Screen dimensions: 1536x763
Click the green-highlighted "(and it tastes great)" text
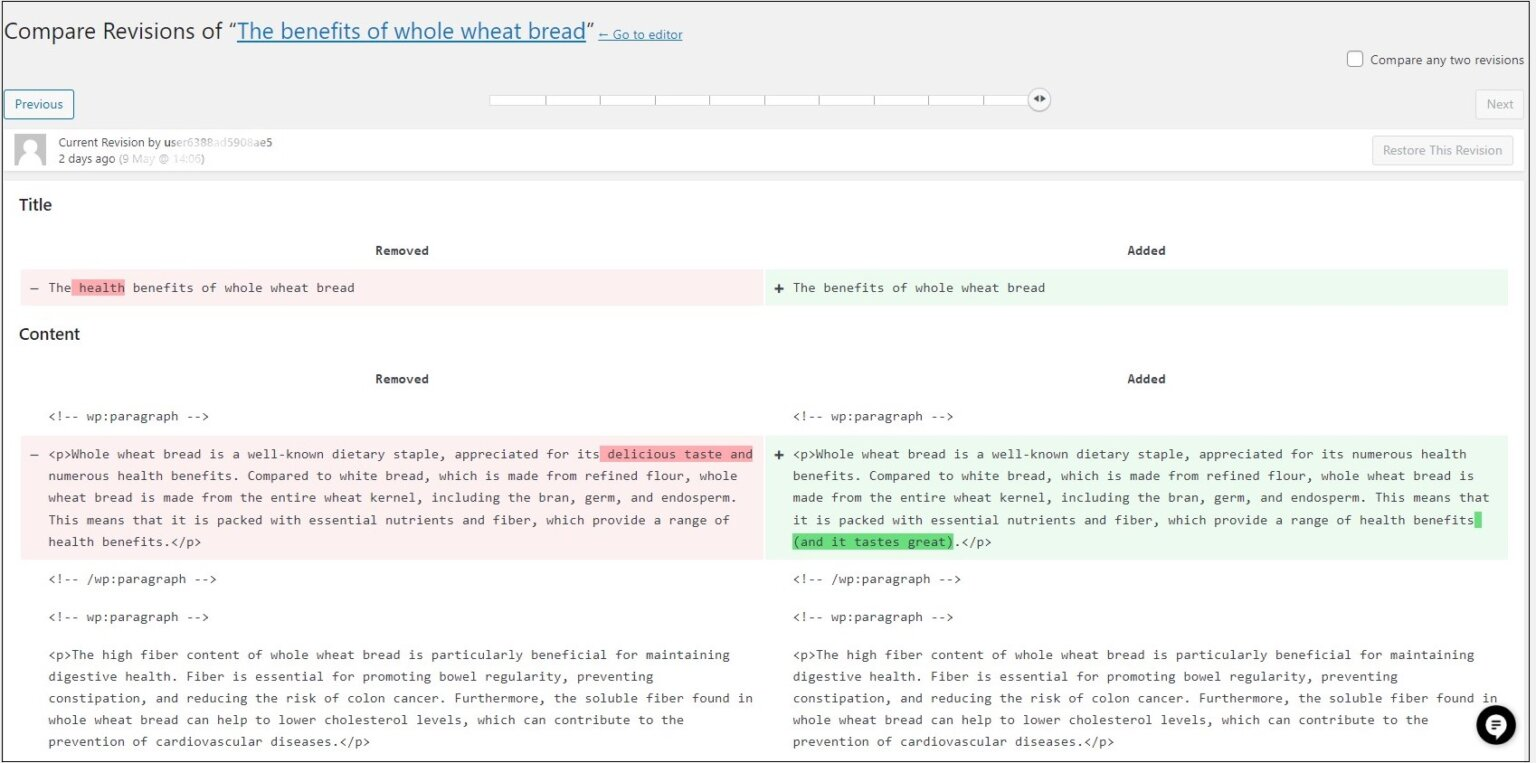tap(872, 542)
